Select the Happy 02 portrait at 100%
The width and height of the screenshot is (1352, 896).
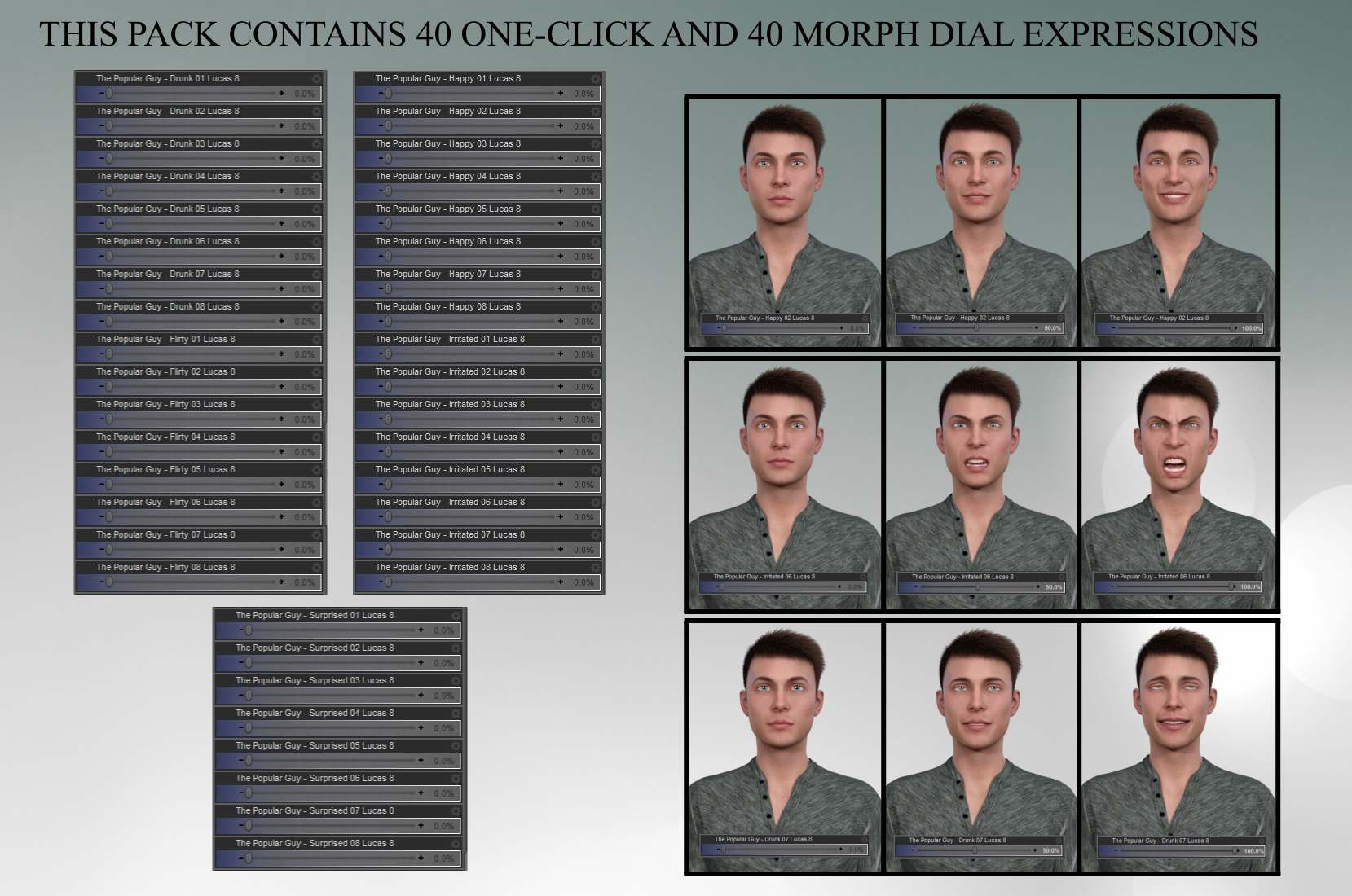(x=1178, y=222)
